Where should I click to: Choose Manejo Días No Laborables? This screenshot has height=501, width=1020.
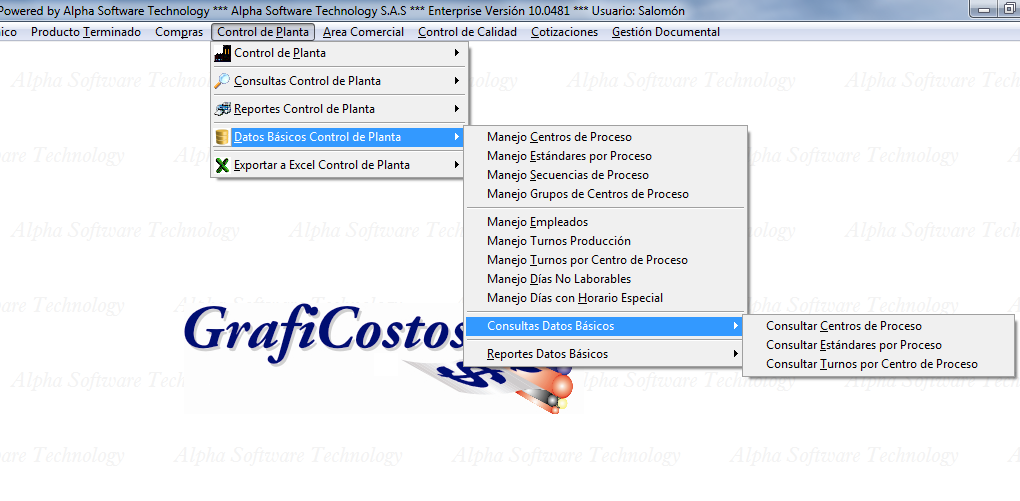coord(558,279)
